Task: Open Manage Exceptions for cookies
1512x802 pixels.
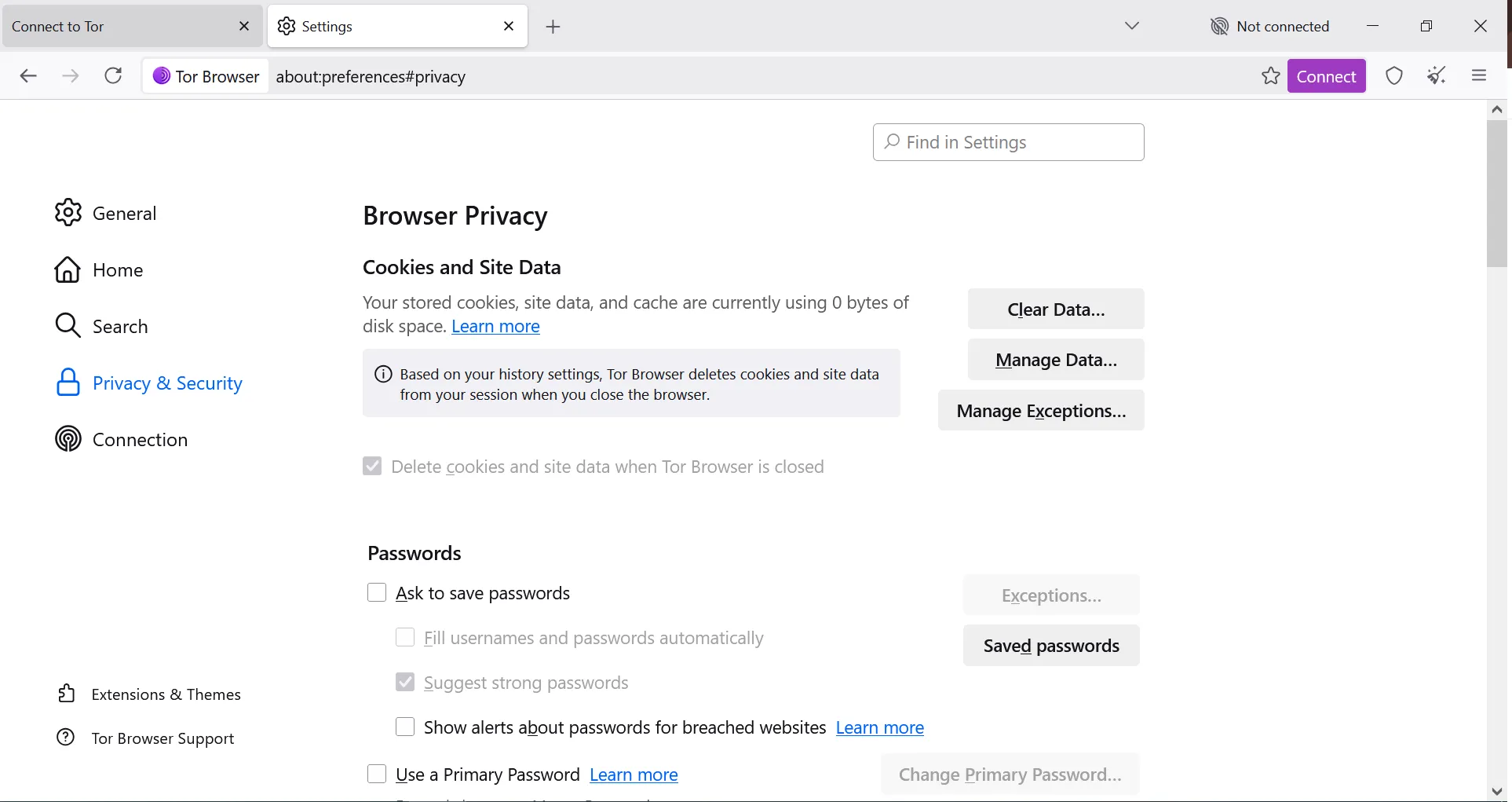Action: (x=1041, y=410)
